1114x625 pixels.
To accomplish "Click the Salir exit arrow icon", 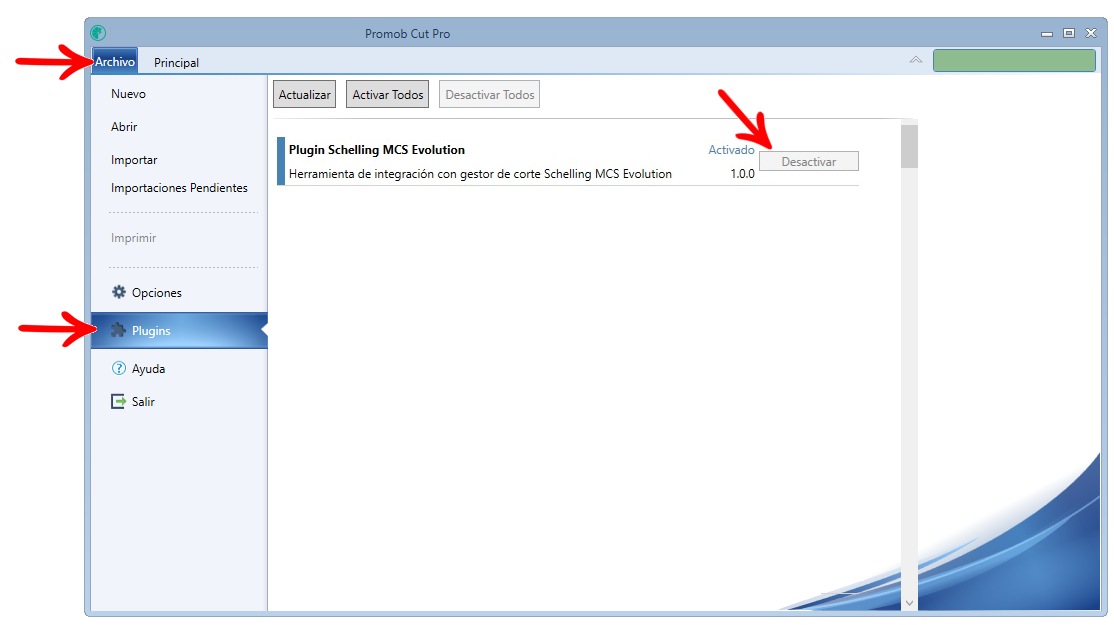I will point(118,401).
